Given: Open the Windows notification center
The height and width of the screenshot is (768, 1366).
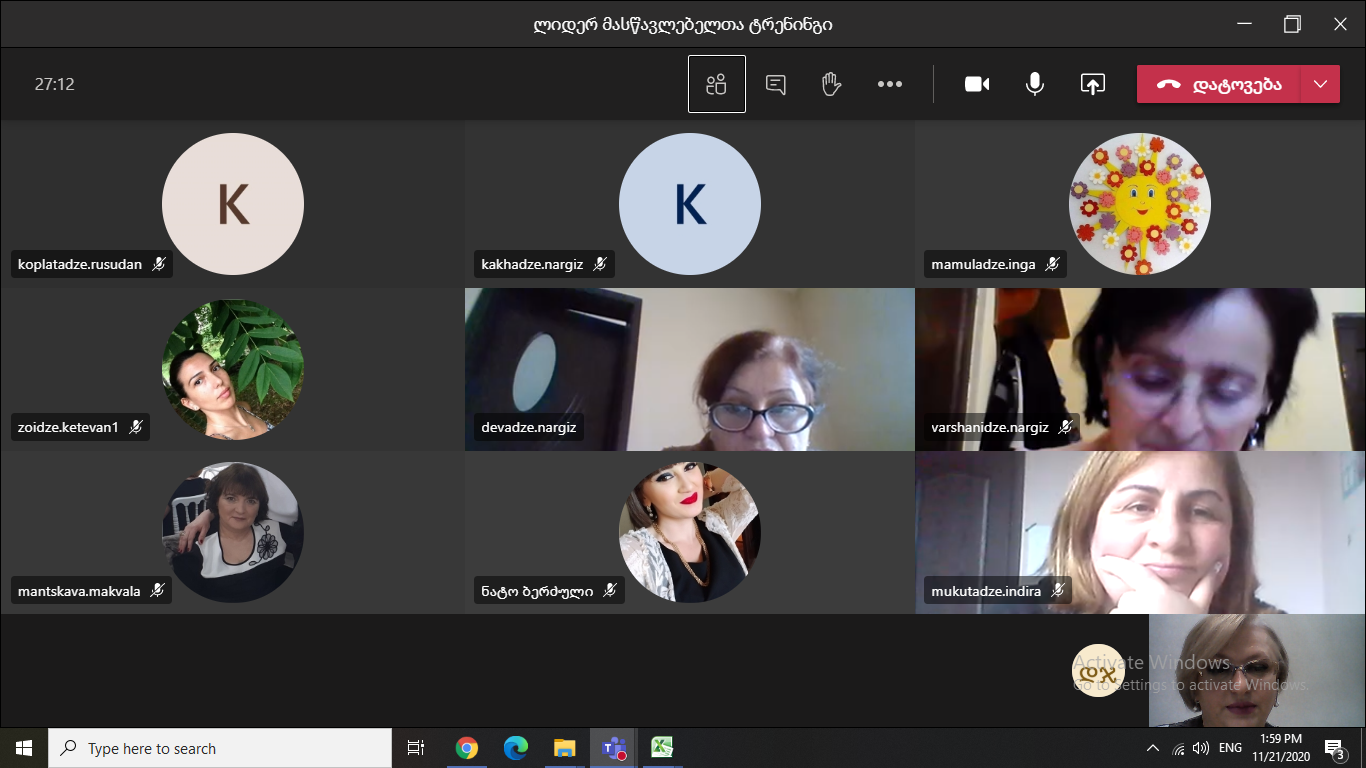Looking at the screenshot, I should (x=1334, y=748).
